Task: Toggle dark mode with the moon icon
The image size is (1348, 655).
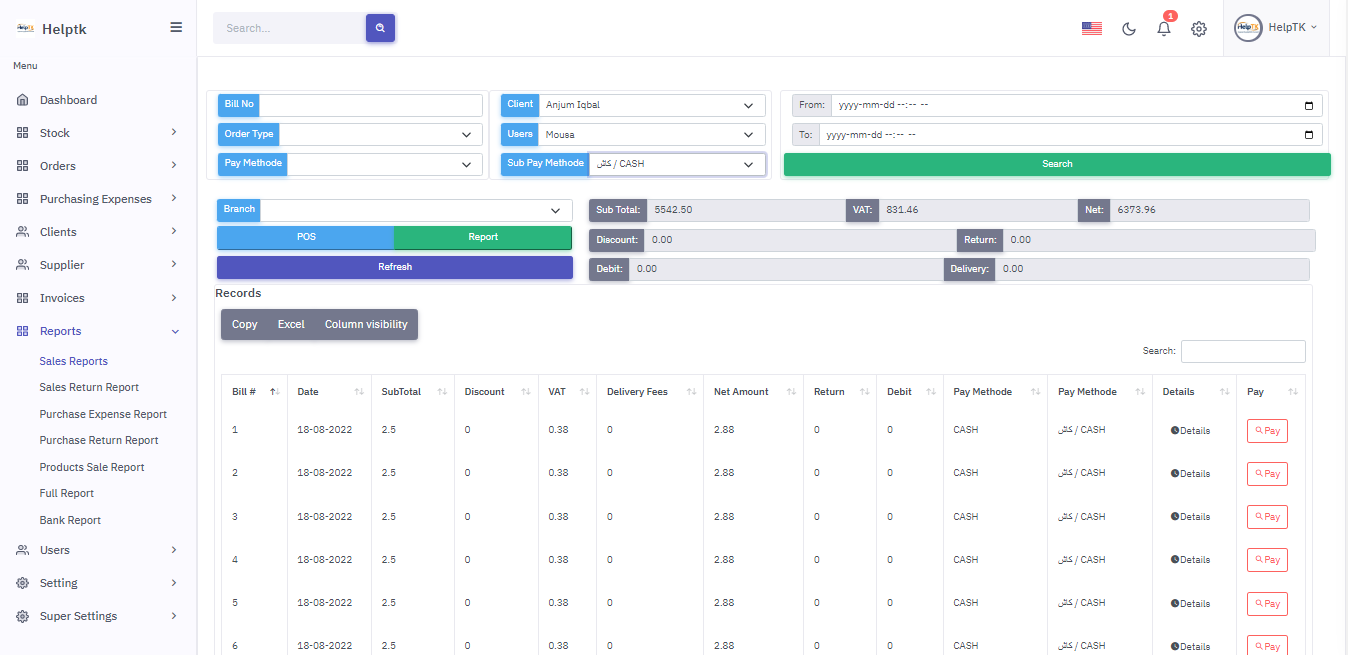Action: (x=1129, y=29)
